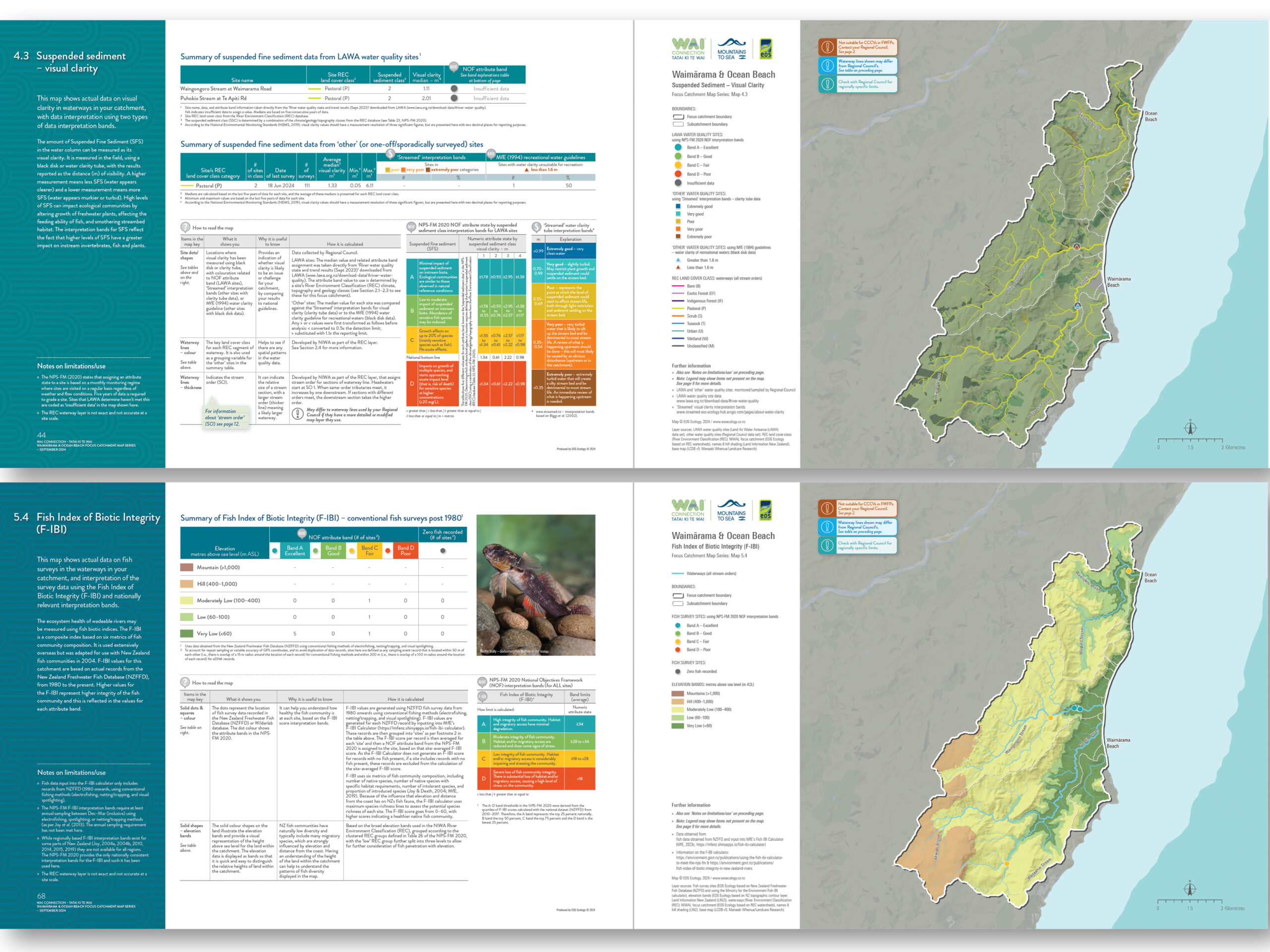The height and width of the screenshot is (952, 1270).
Task: Click 'Band D Poor' header in F-IBI table
Action: point(405,550)
